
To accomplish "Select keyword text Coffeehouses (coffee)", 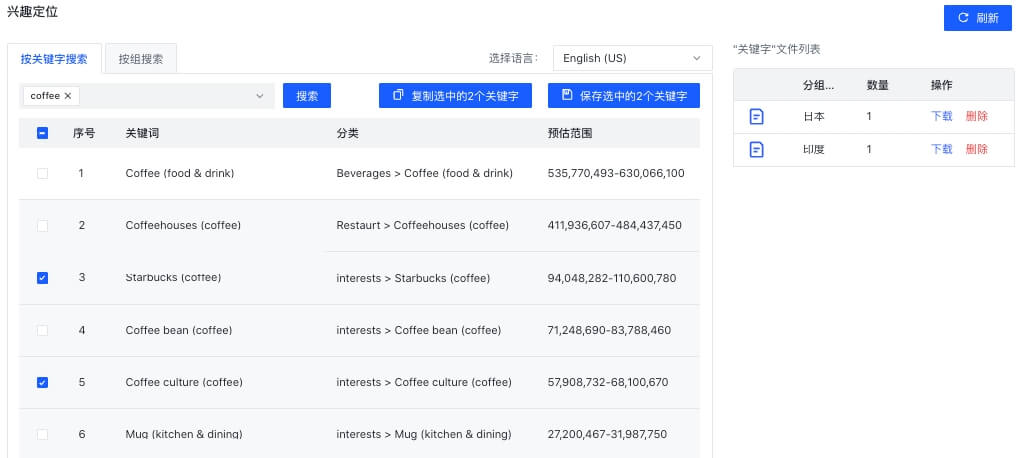I will pos(183,226).
